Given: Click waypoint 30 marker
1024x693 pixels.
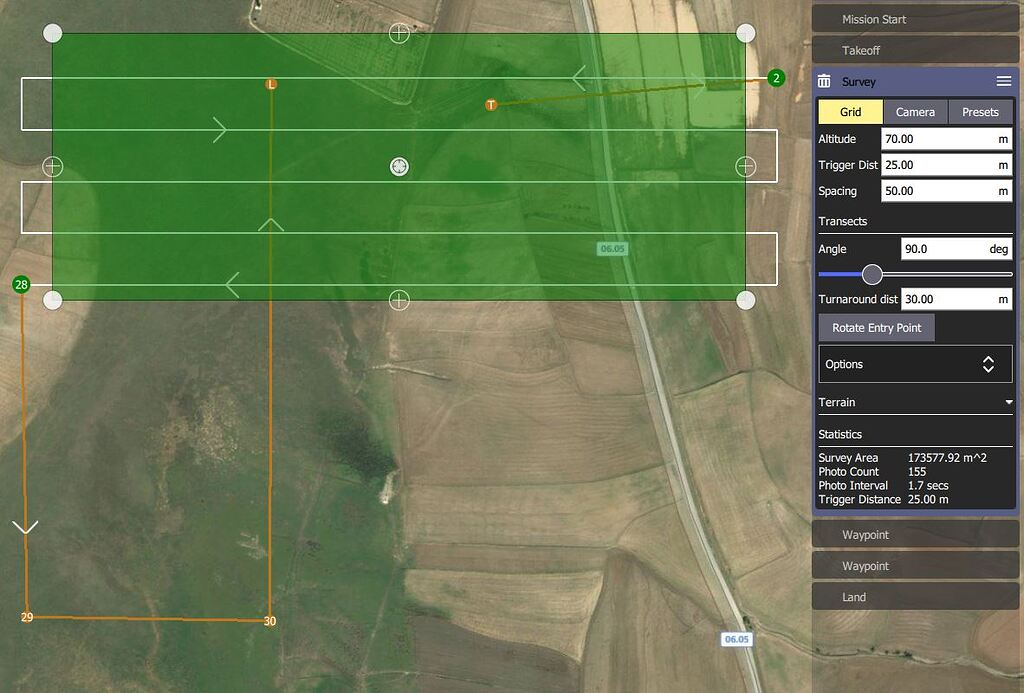Looking at the screenshot, I should click(269, 620).
